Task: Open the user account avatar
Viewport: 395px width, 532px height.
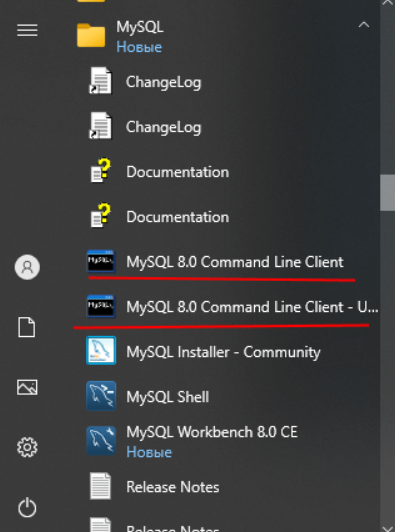Action: [x=27, y=267]
